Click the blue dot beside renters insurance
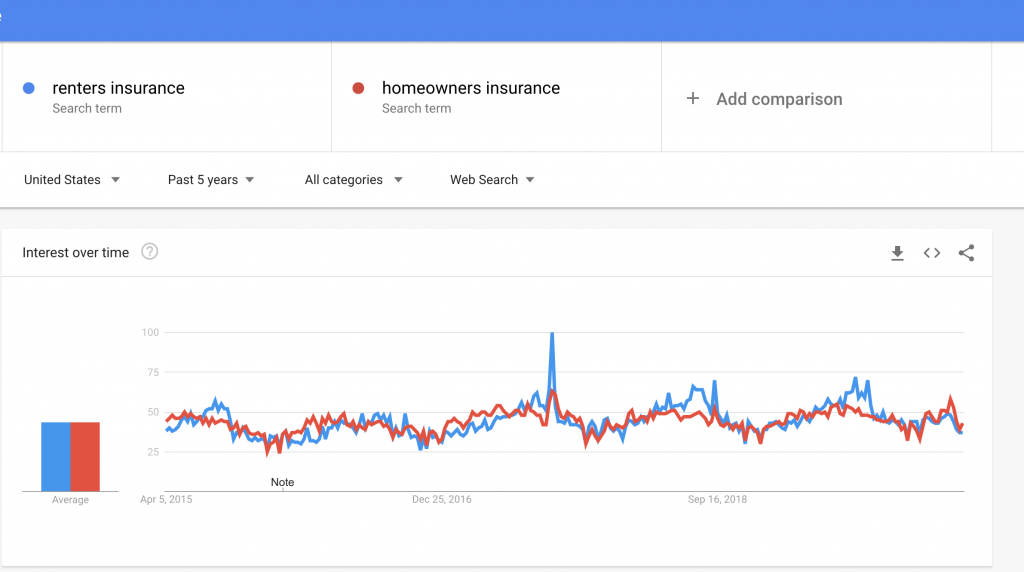 (29, 88)
